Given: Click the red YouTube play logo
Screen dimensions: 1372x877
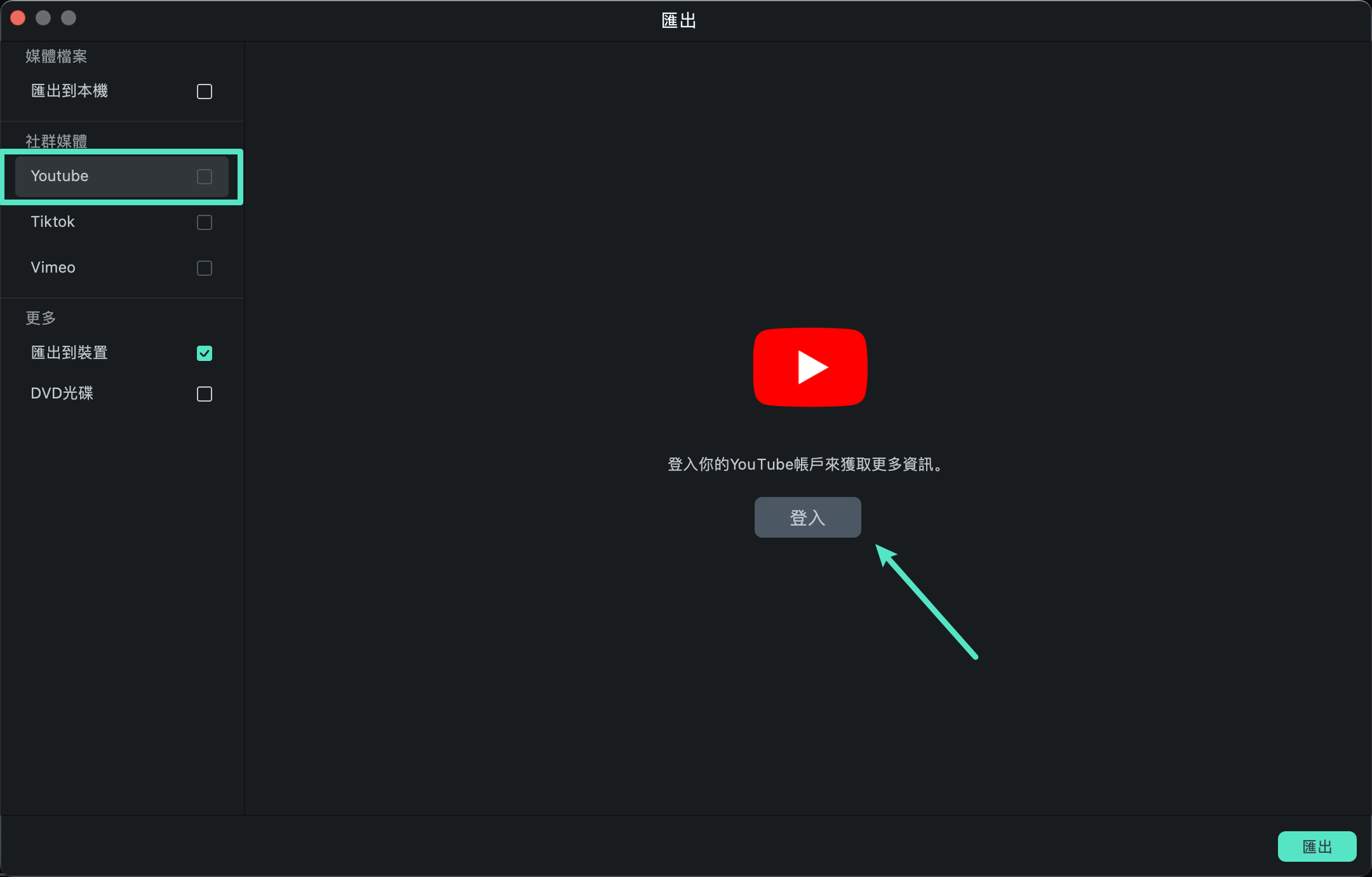Looking at the screenshot, I should 810,367.
